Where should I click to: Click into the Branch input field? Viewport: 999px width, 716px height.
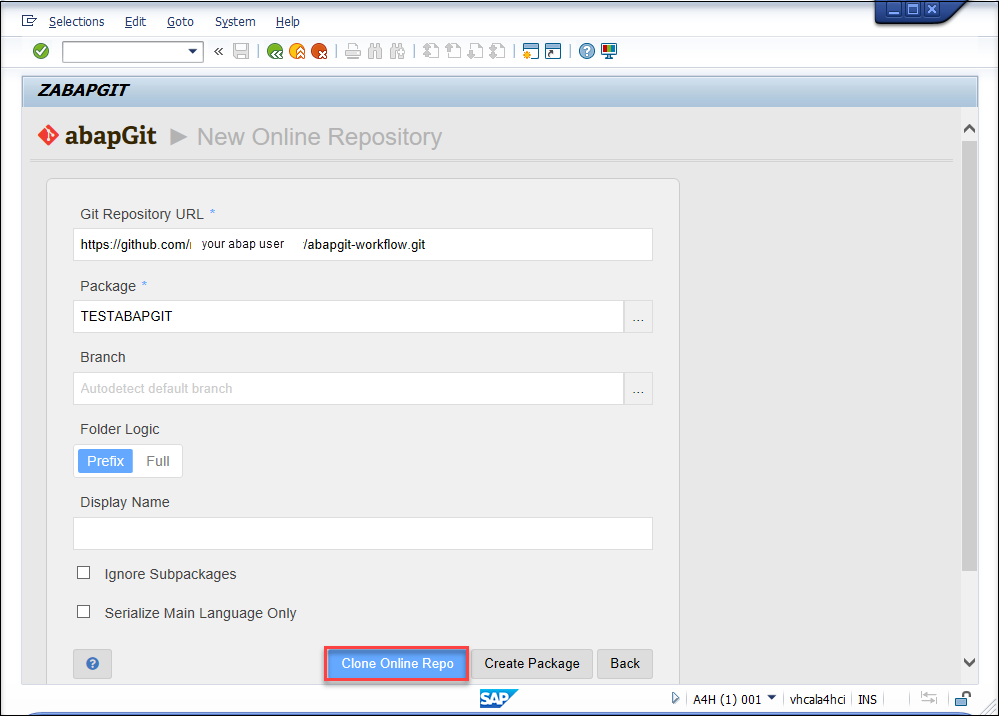348,389
